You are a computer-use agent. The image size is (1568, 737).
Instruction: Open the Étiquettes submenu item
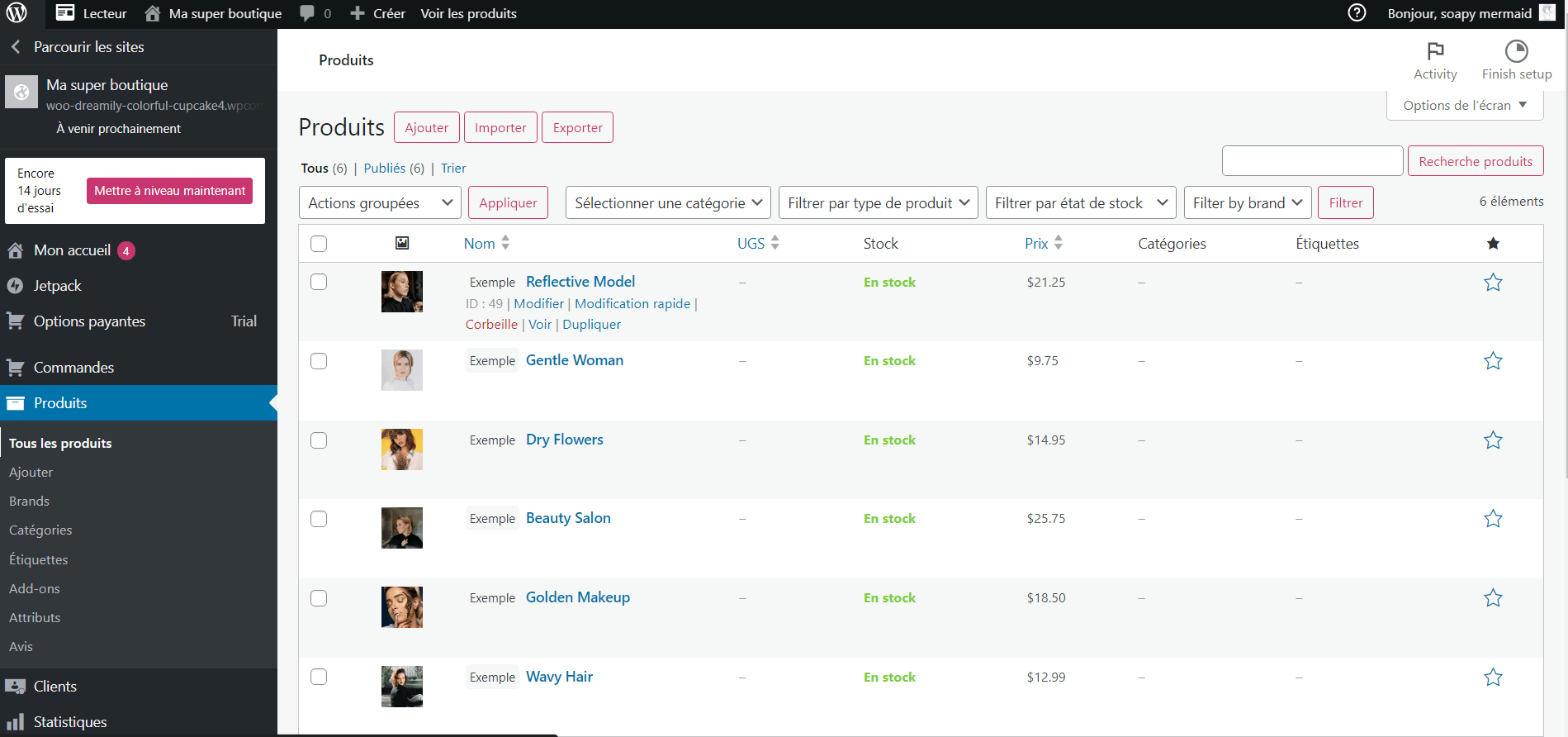39,559
